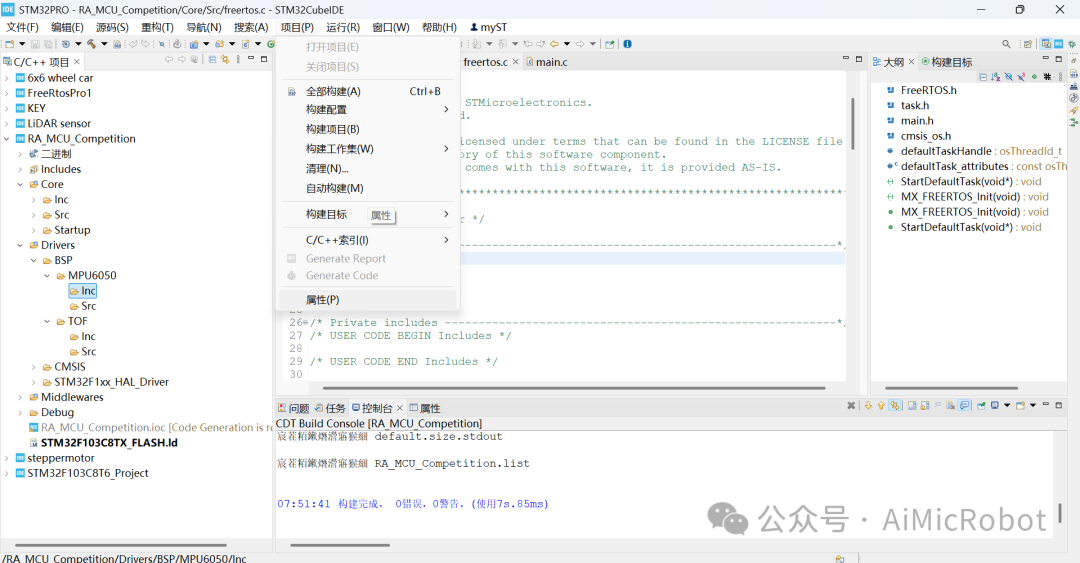The width and height of the screenshot is (1080, 563).
Task: Select defaultTaskHandle in outline
Action: [974, 152]
